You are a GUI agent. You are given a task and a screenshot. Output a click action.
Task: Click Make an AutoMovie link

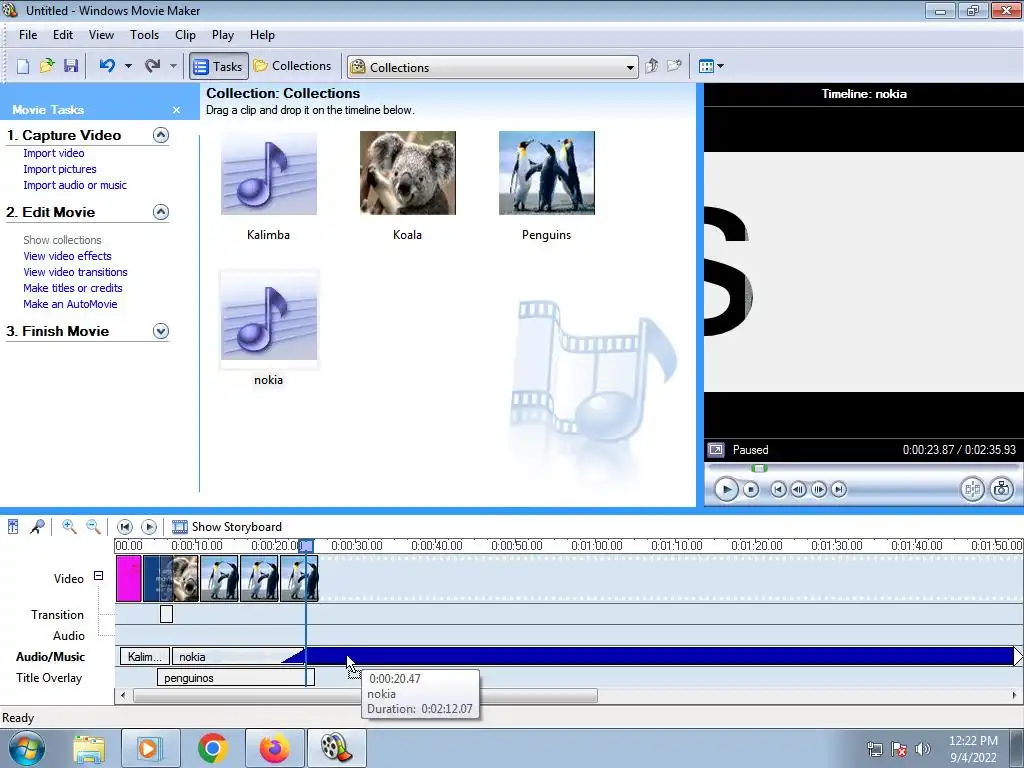[x=70, y=304]
